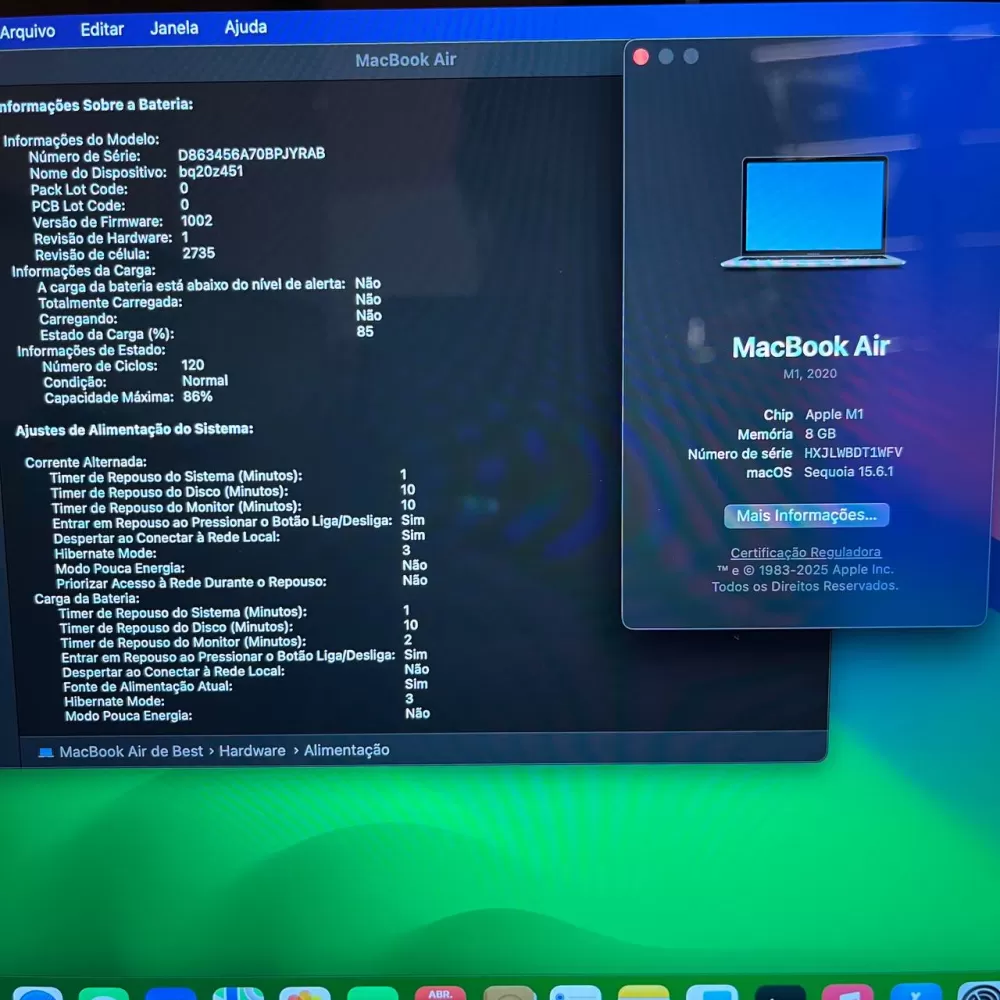Open the Janela menu in menu bar

click(x=174, y=28)
